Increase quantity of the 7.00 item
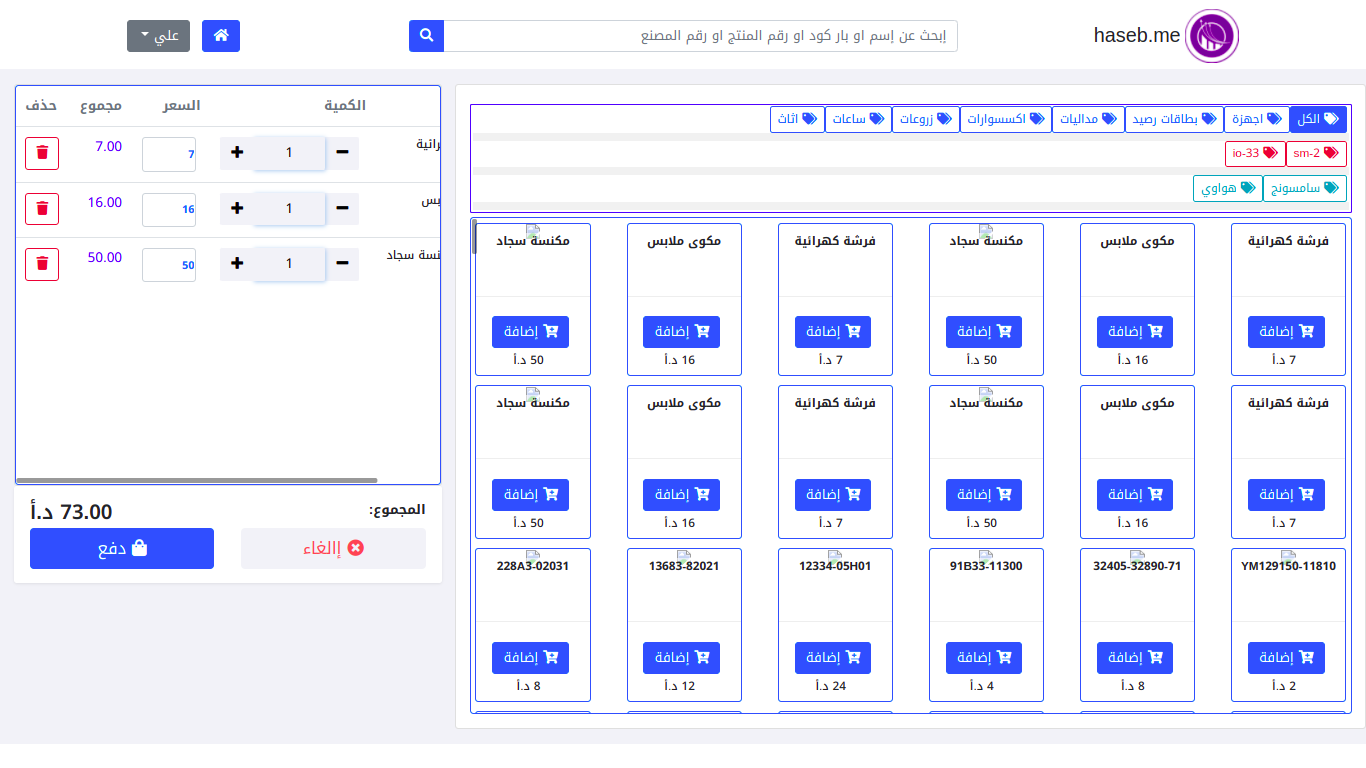 pos(237,153)
